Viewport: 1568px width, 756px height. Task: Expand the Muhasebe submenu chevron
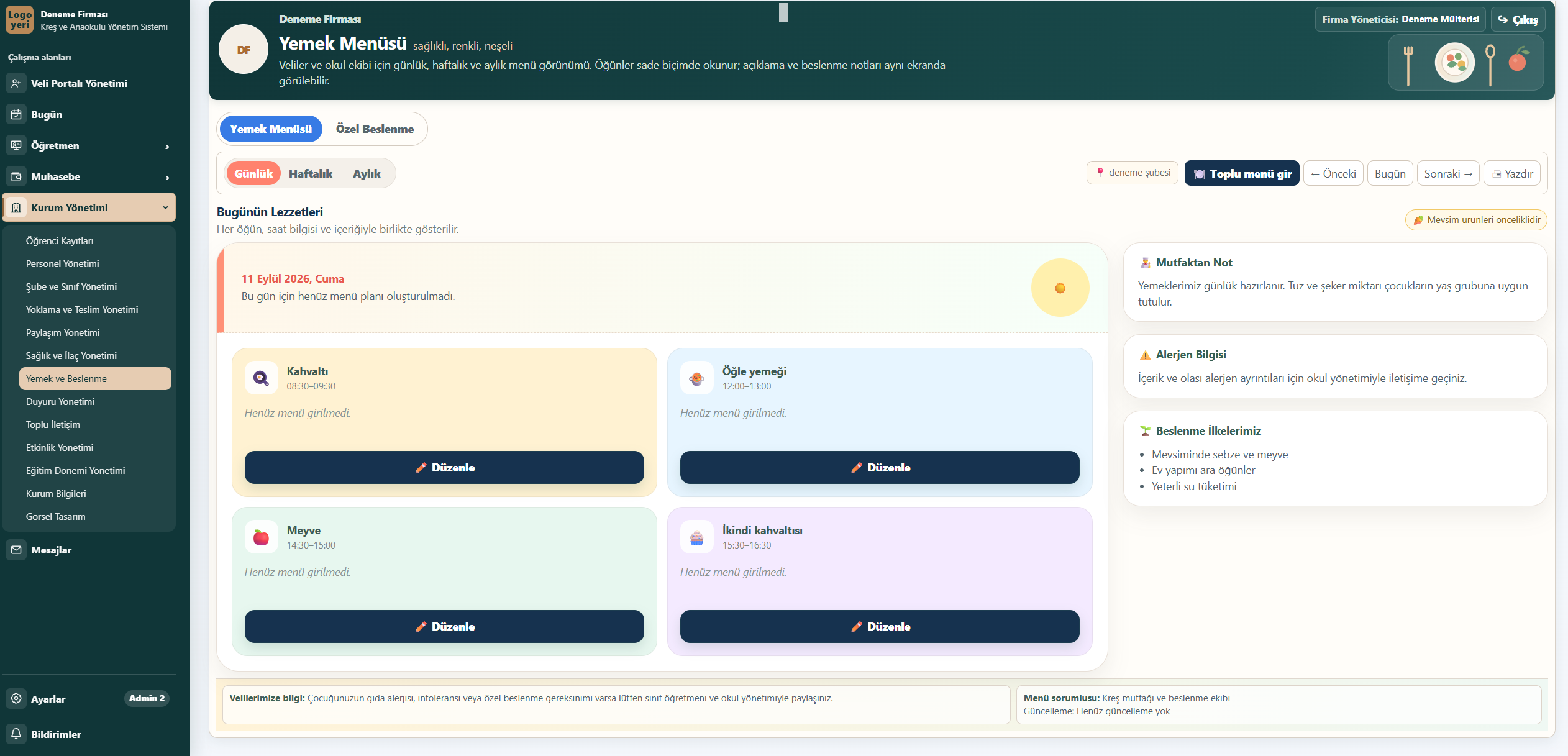pyautogui.click(x=167, y=177)
